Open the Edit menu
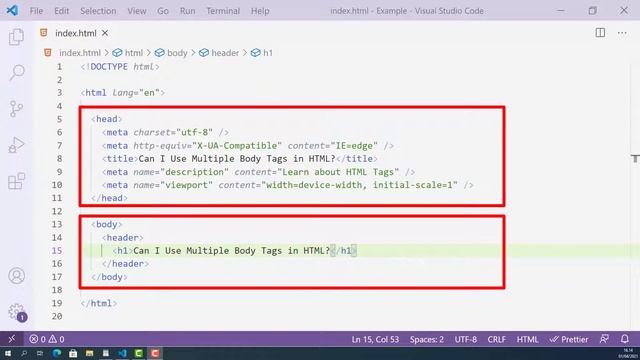 point(62,11)
